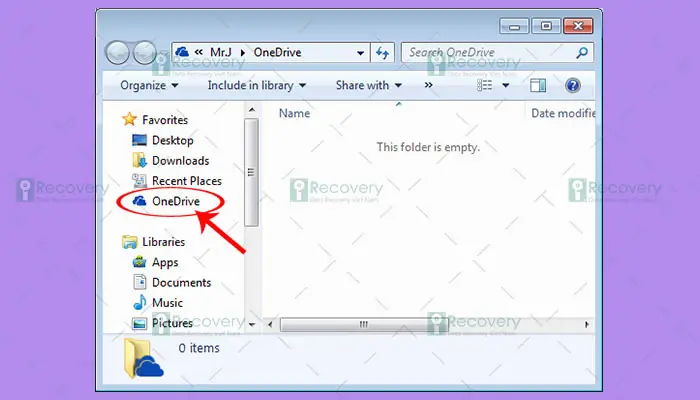The image size is (700, 400).
Task: Sort by the Date modified column header
Action: [x=563, y=113]
